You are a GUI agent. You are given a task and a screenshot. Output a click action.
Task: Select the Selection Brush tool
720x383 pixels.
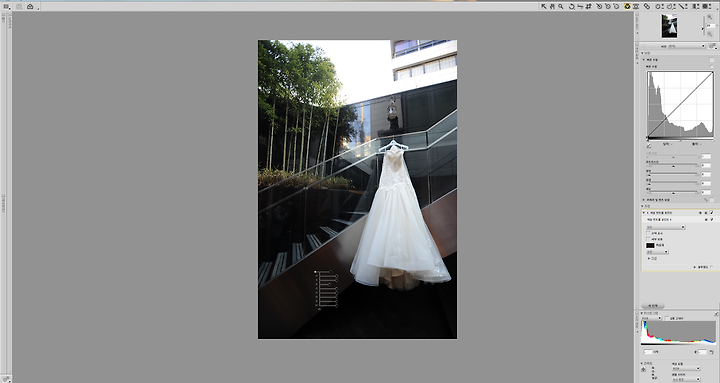[683, 6]
